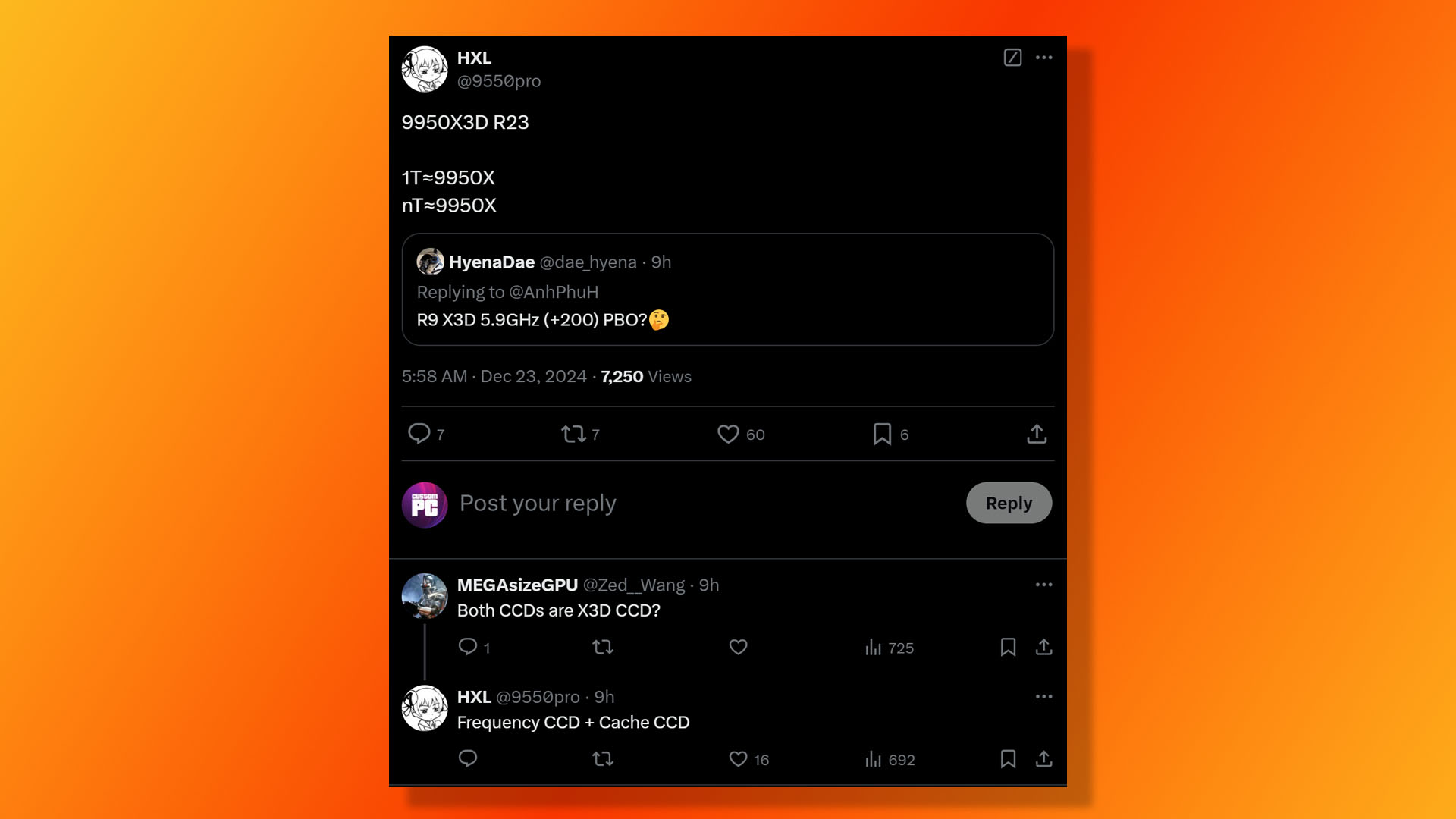Click the Post your reply input field
This screenshot has width=1456, height=819.
[537, 502]
